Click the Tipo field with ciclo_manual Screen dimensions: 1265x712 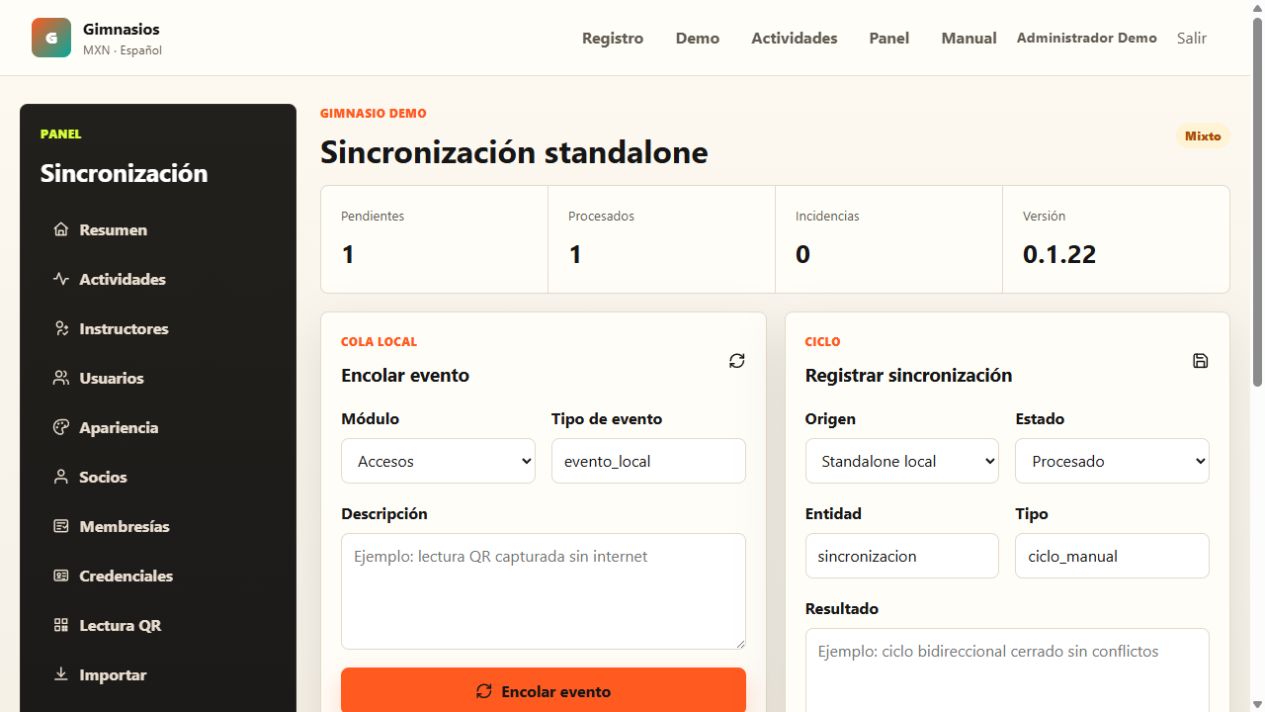tap(1112, 556)
